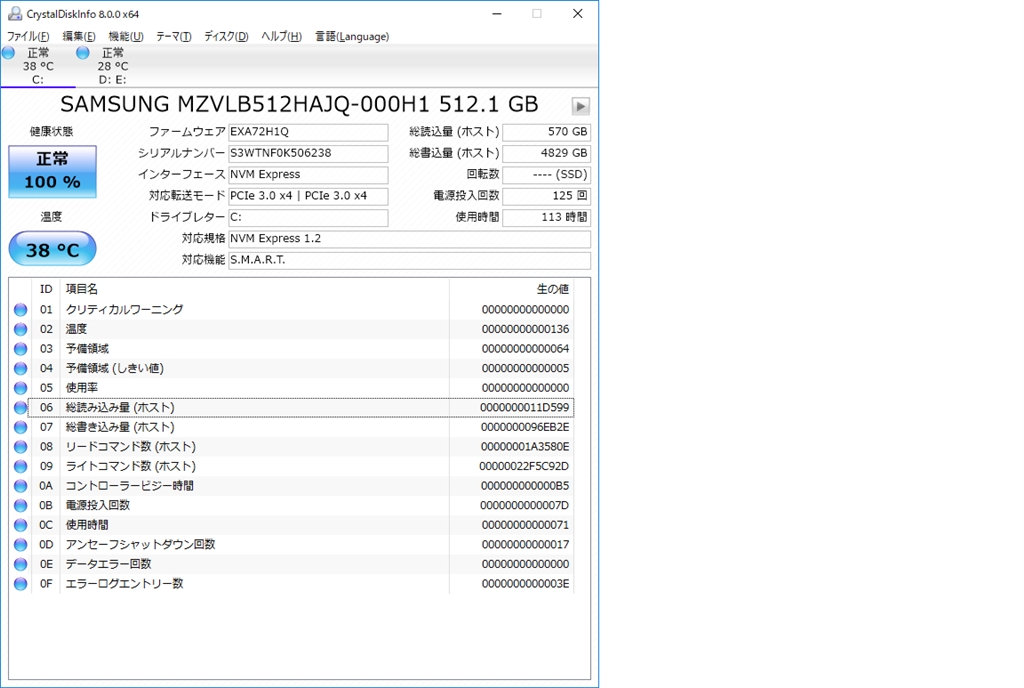Click raw value 00000022F5C92D
Viewport: 1024px width, 688px height.
pos(524,466)
